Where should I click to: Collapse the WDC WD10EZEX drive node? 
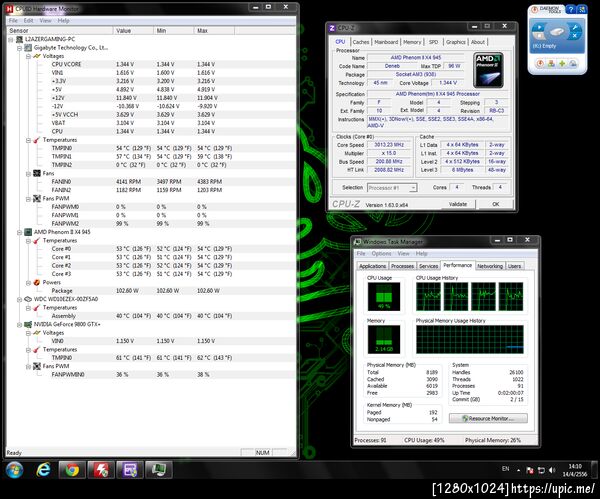(20, 300)
